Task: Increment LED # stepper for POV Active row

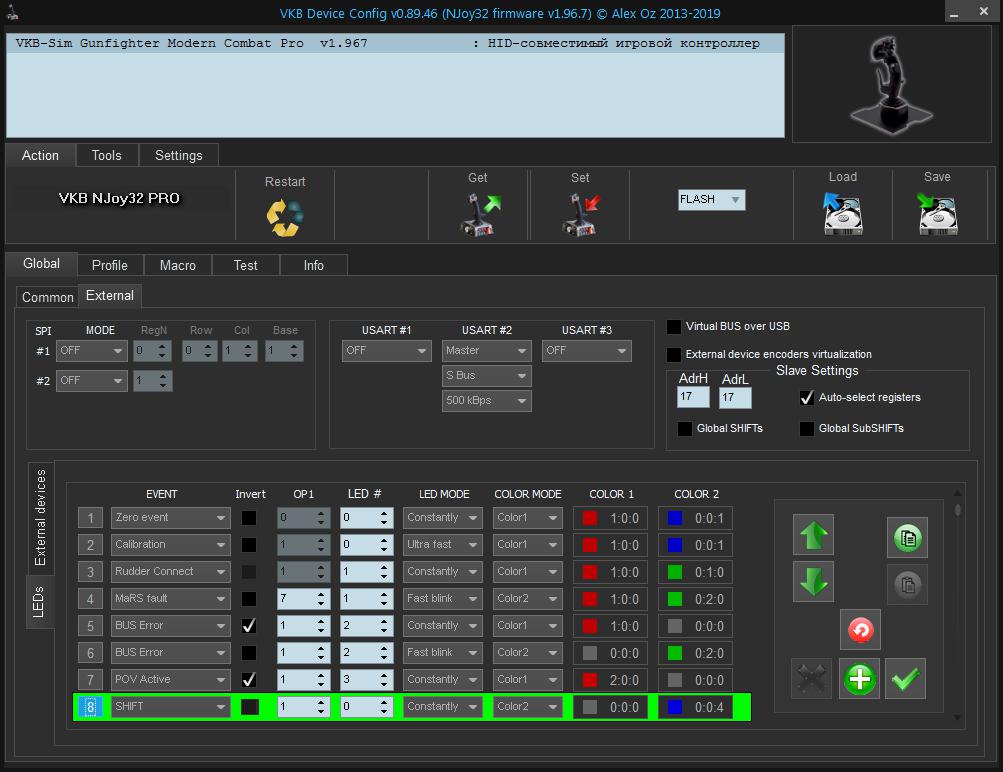Action: click(x=384, y=675)
